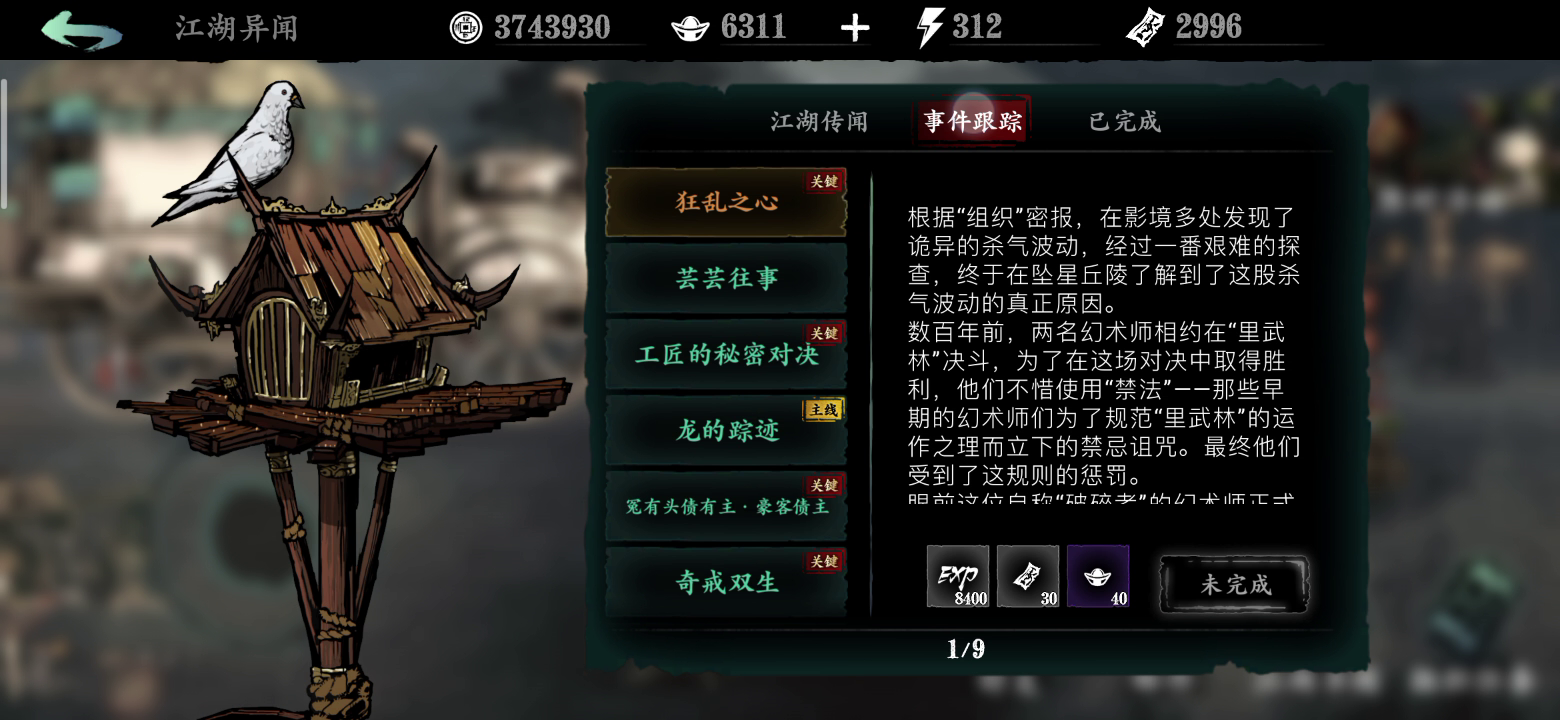The height and width of the screenshot is (720, 1560).
Task: Switch to the 江湖传闻 tab
Action: [819, 122]
